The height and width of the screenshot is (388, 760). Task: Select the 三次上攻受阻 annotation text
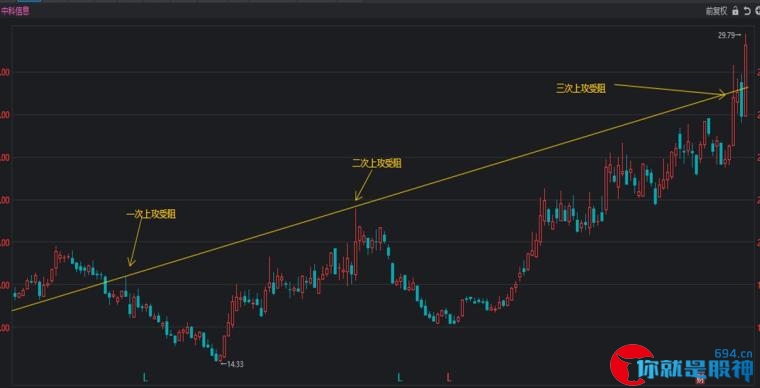point(581,88)
